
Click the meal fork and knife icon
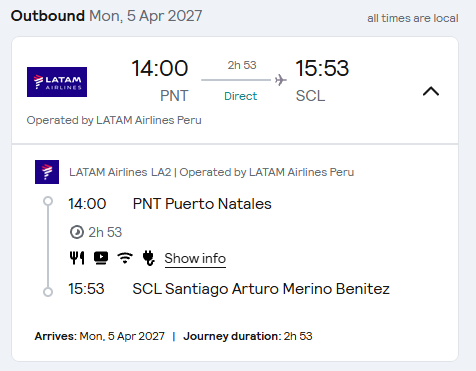click(x=77, y=258)
